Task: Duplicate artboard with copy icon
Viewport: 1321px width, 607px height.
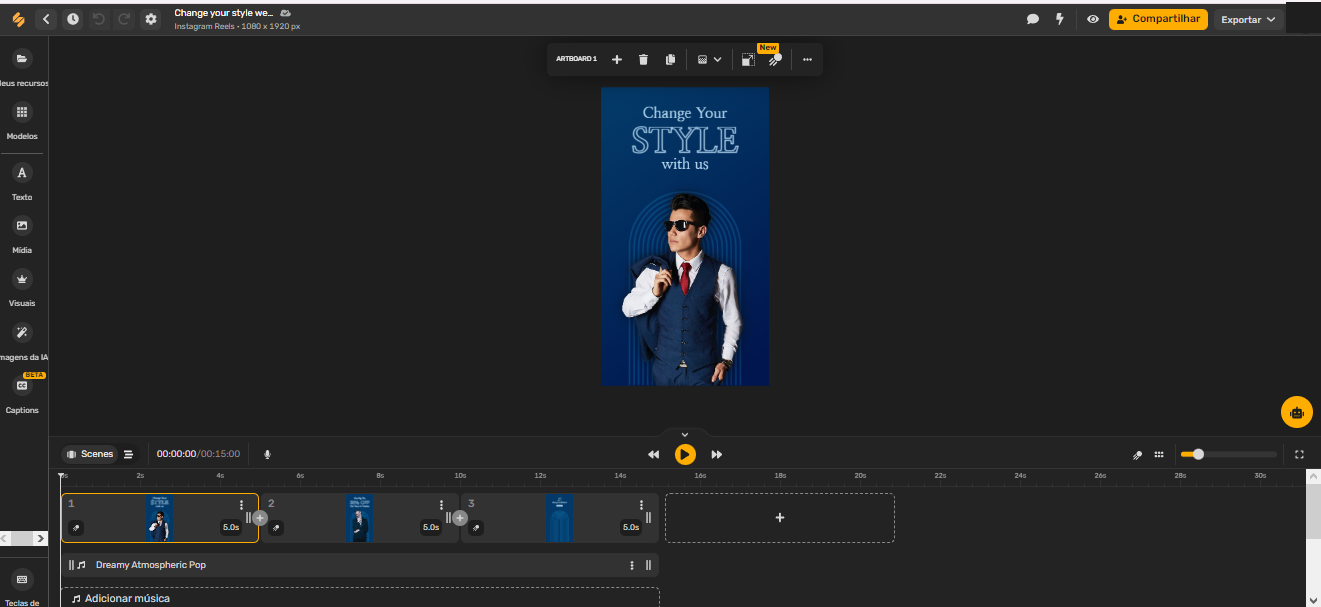Action: pyautogui.click(x=670, y=60)
